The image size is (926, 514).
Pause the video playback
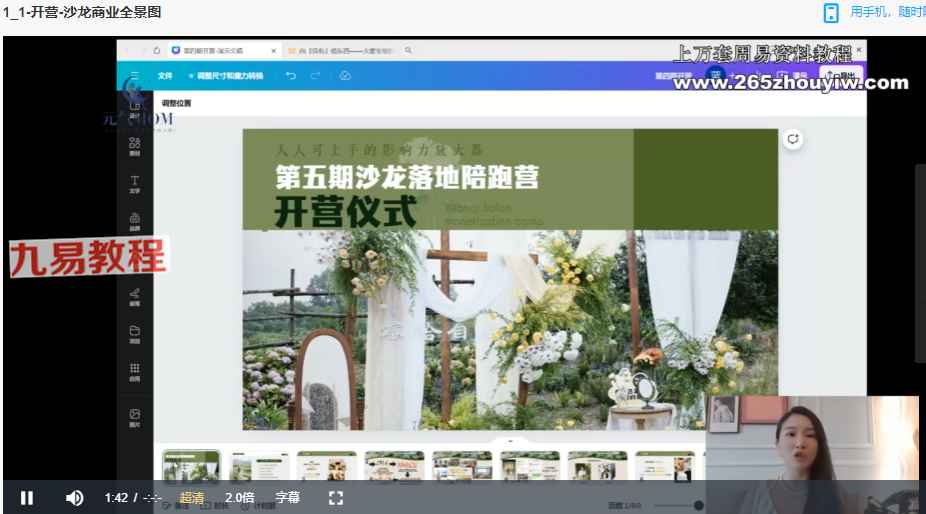pos(27,497)
